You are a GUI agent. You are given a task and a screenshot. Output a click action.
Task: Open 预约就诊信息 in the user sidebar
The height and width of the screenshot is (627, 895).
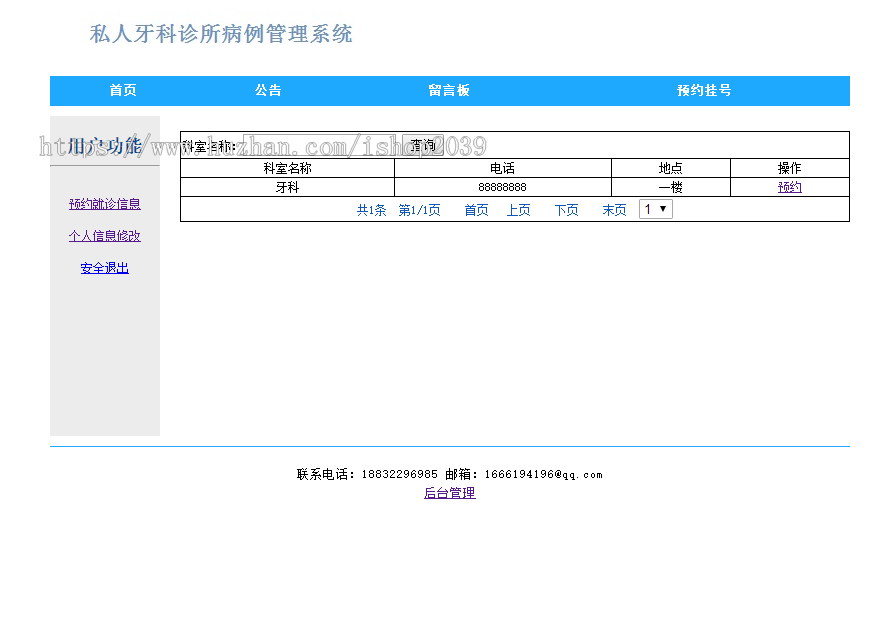[x=103, y=204]
